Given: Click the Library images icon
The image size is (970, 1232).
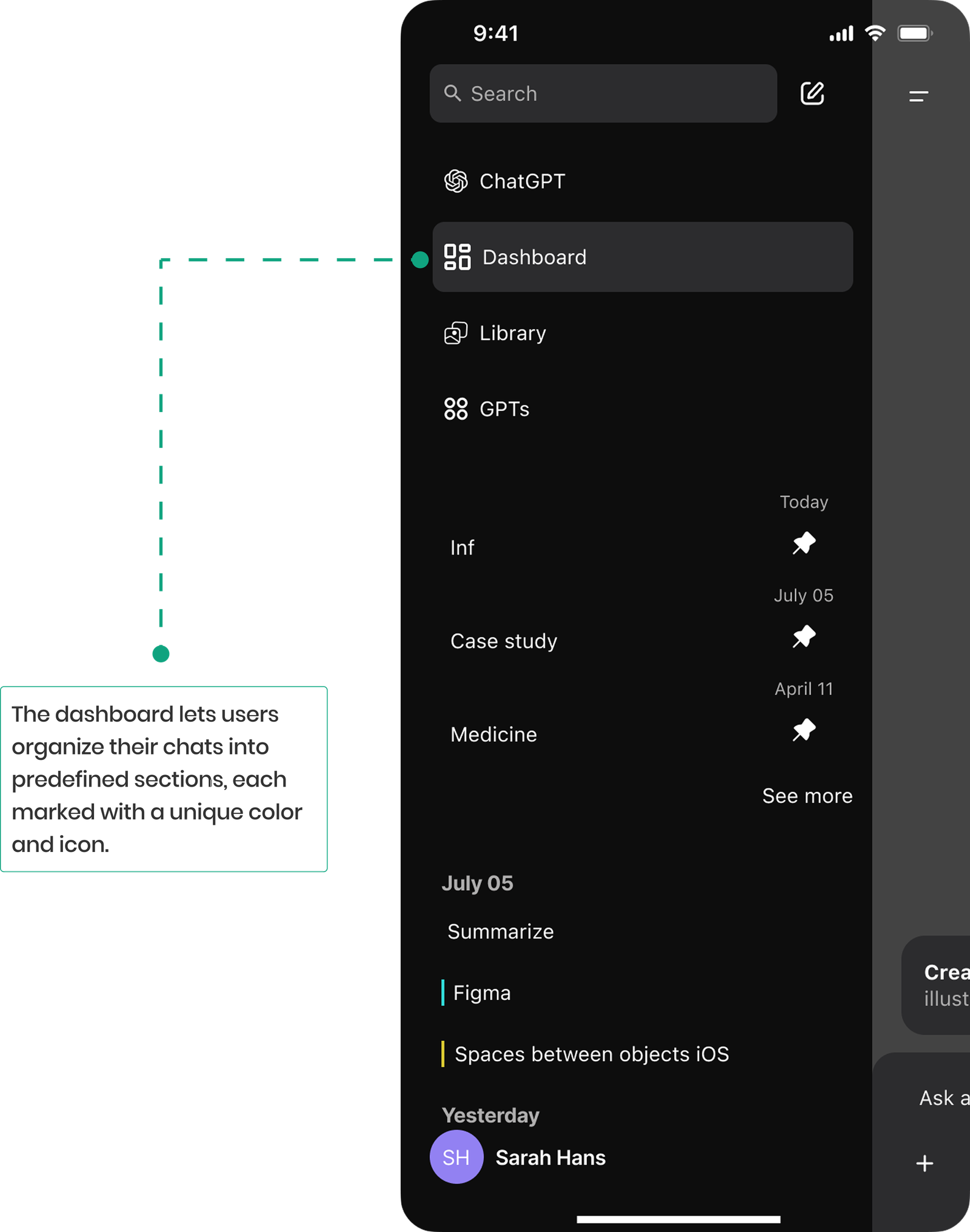Looking at the screenshot, I should pos(456,333).
